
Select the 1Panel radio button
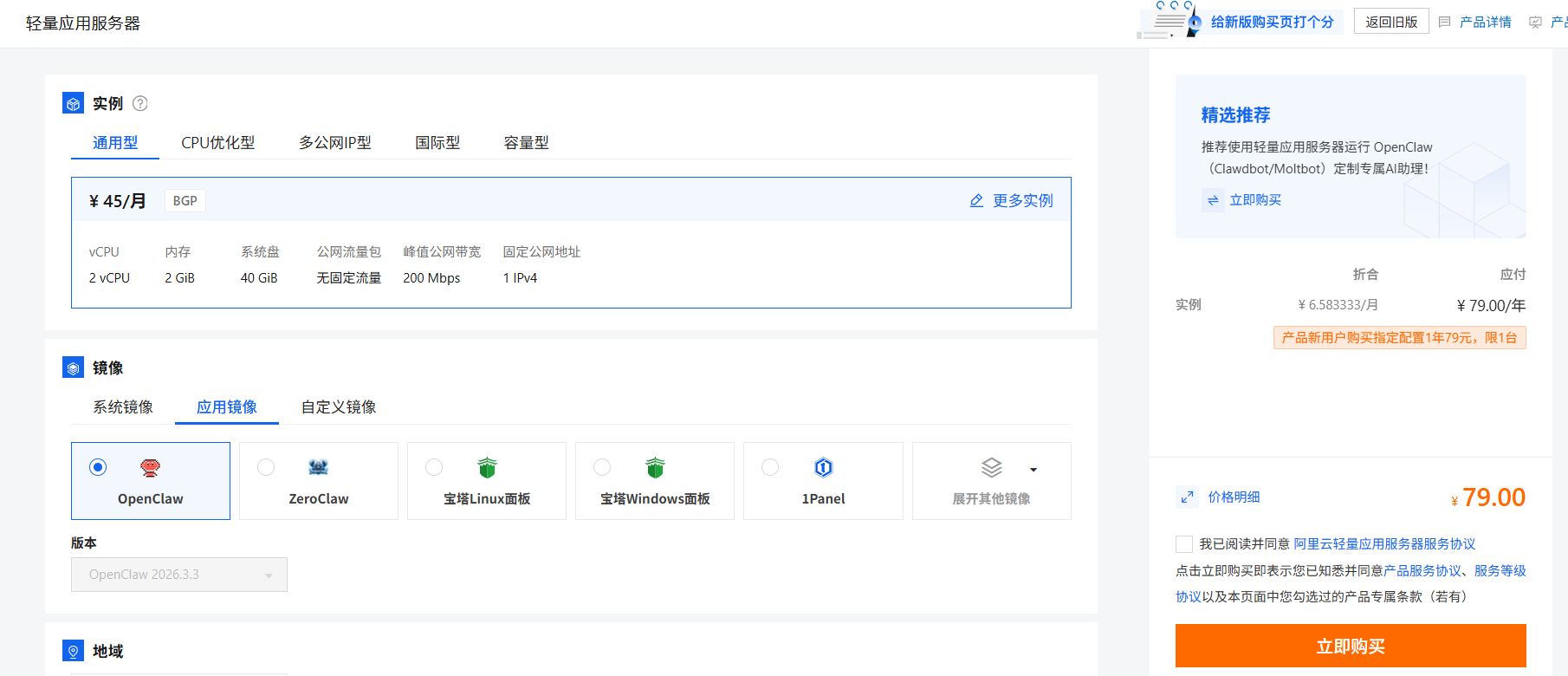coord(770,467)
